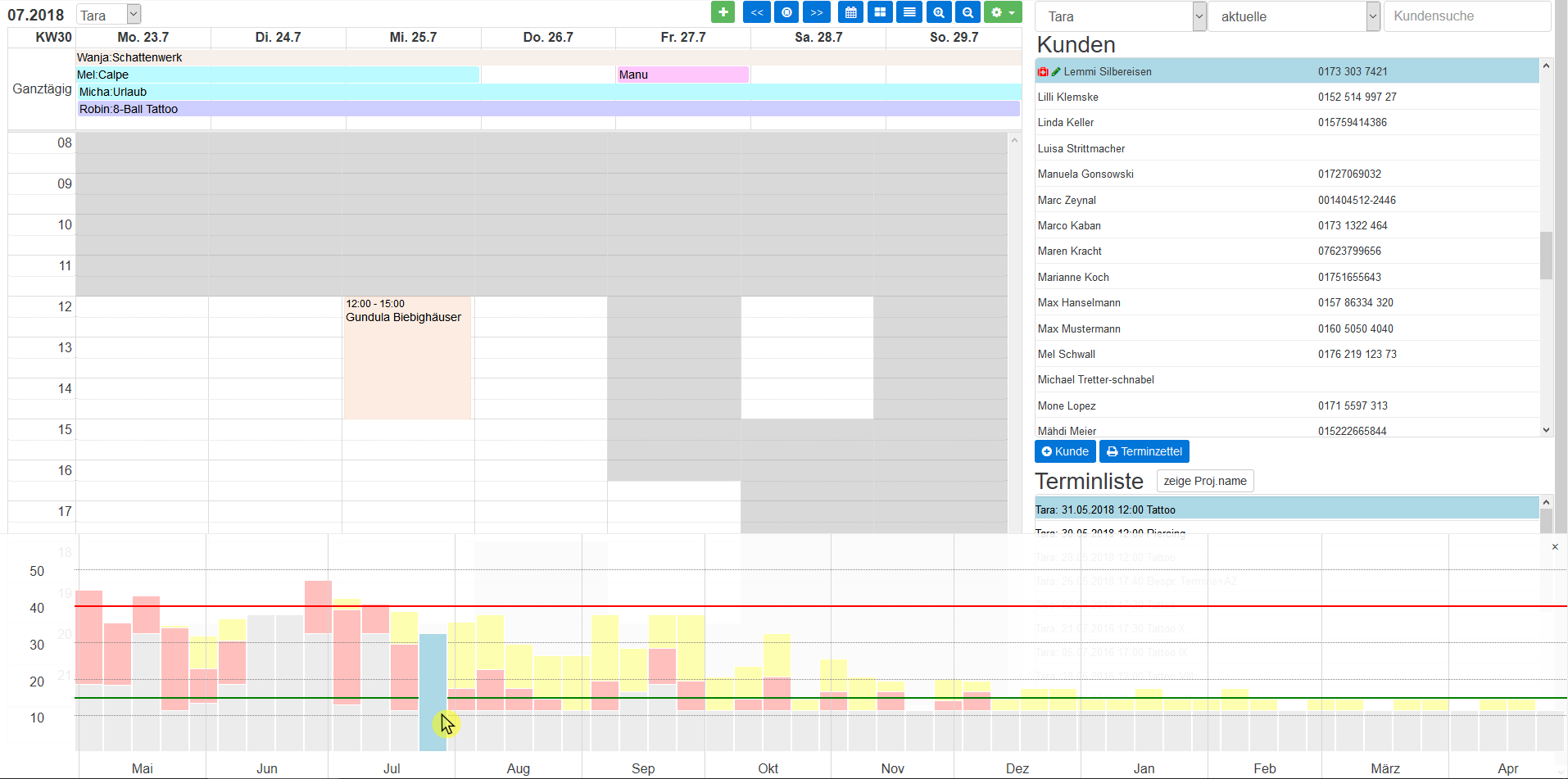Switch to the four-tile grid view
This screenshot has height=779, width=1568.
[x=880, y=12]
